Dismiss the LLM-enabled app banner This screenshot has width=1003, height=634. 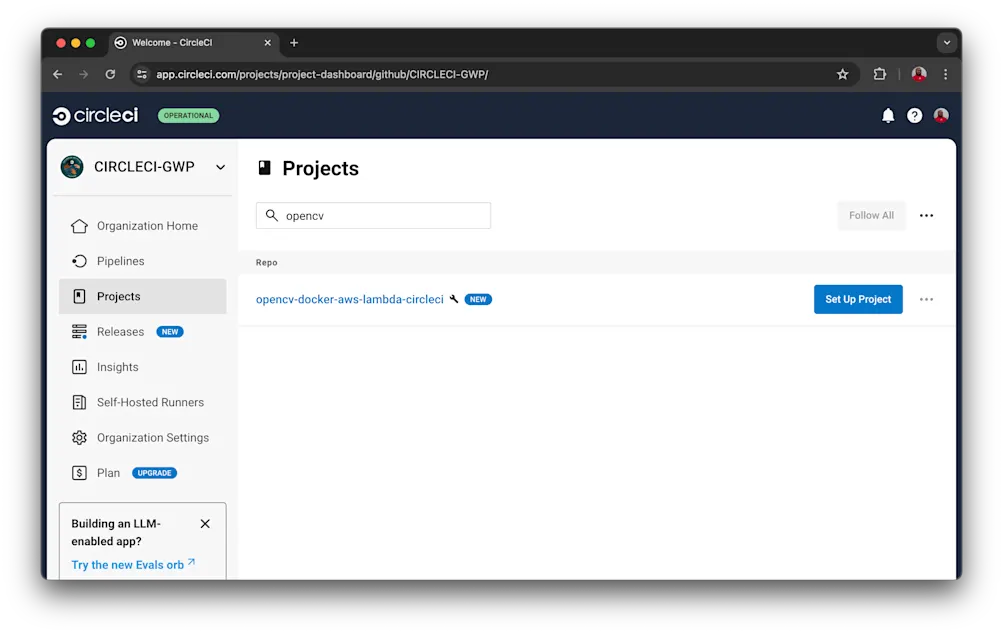click(204, 523)
